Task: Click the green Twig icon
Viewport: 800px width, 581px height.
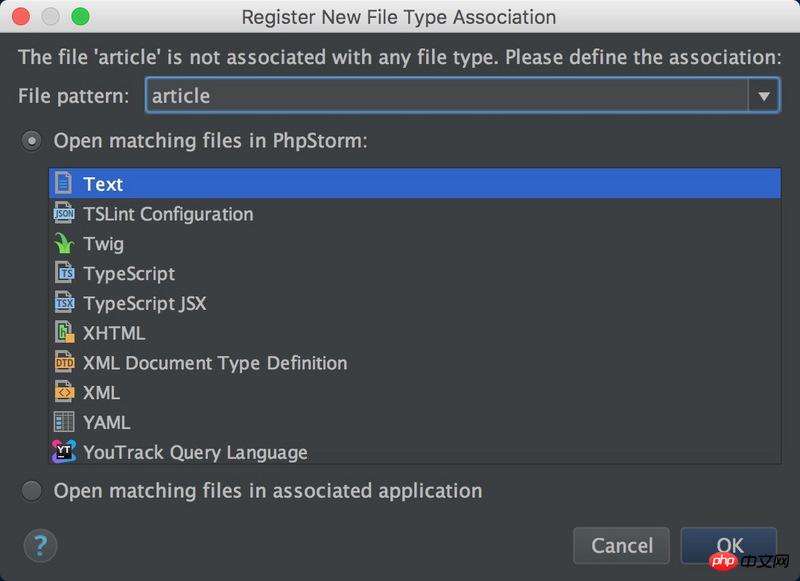Action: (x=64, y=244)
